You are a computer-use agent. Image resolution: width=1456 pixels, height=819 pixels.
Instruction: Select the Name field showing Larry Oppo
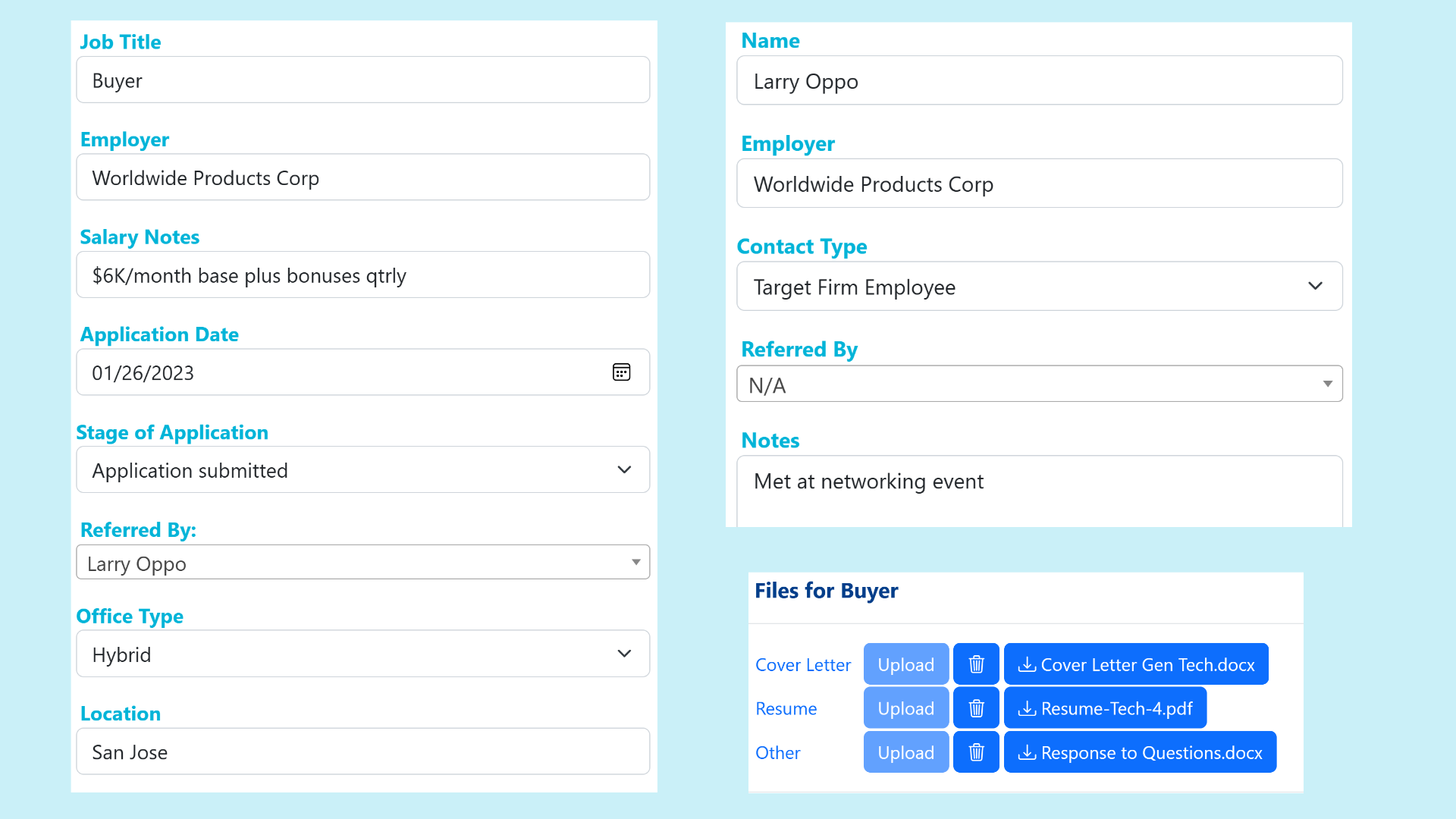tap(1039, 80)
